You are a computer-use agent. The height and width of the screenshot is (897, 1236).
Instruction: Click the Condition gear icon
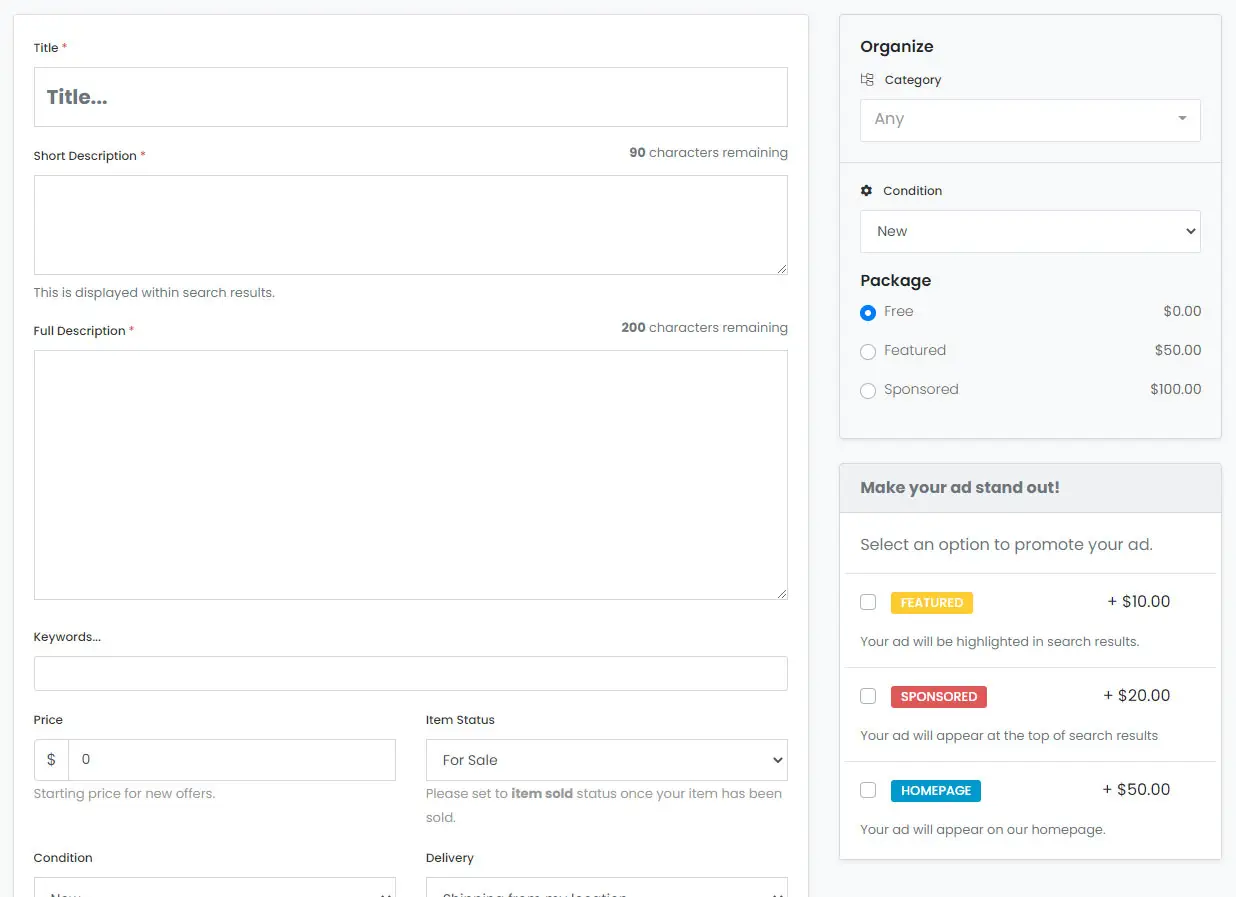866,191
